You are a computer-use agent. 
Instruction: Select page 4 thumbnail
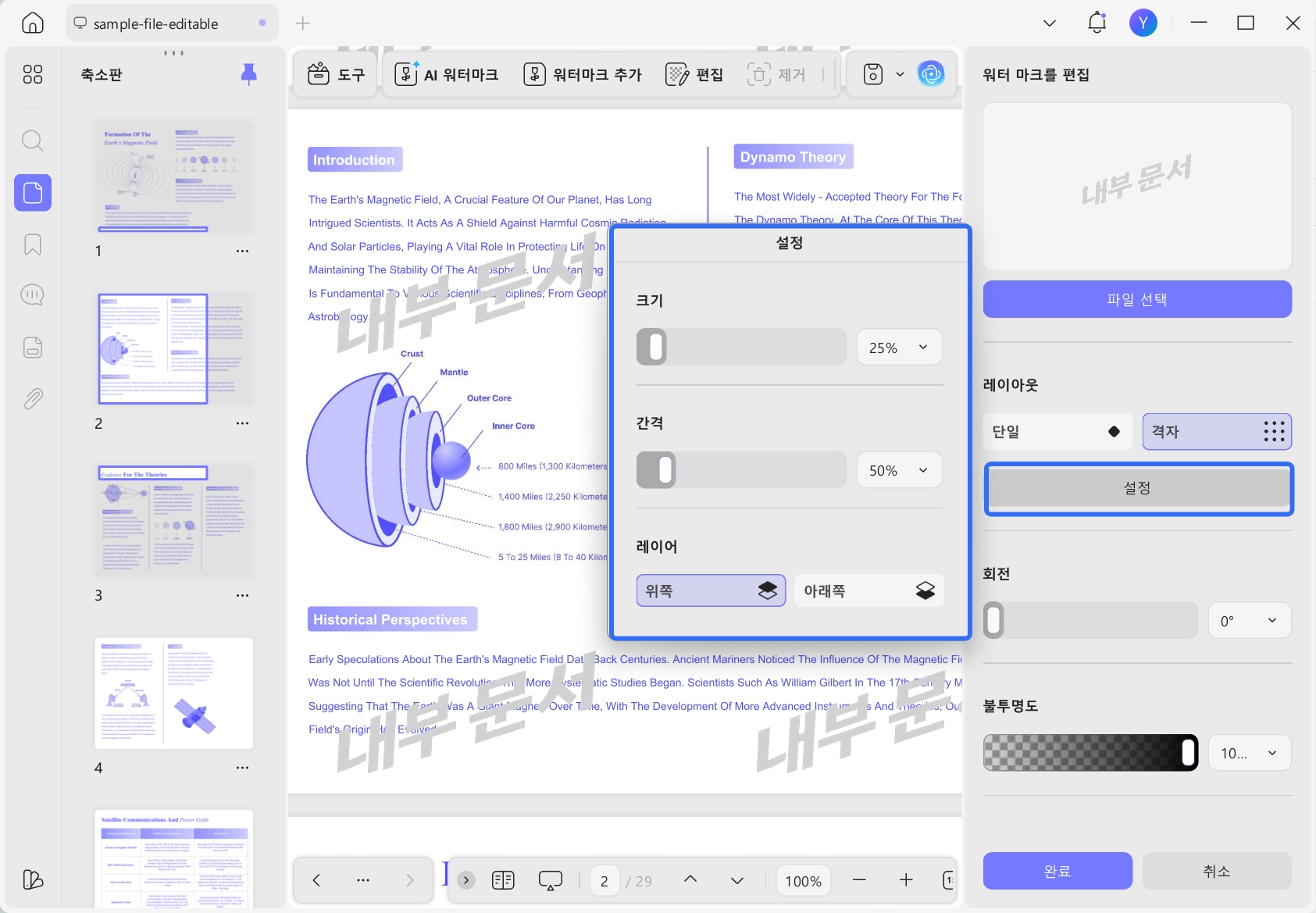[174, 694]
